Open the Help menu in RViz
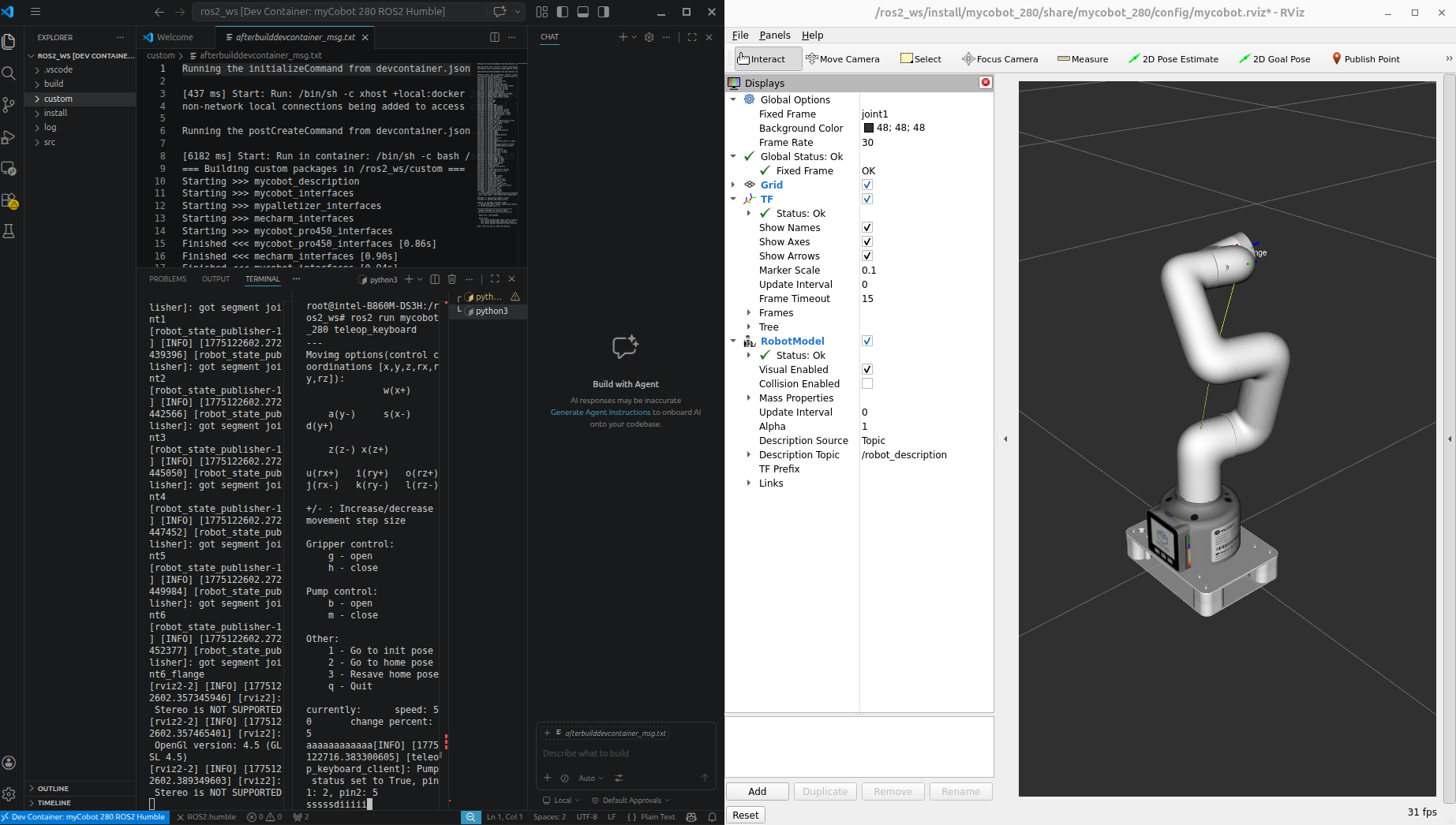Viewport: 1456px width, 825px height. point(812,35)
